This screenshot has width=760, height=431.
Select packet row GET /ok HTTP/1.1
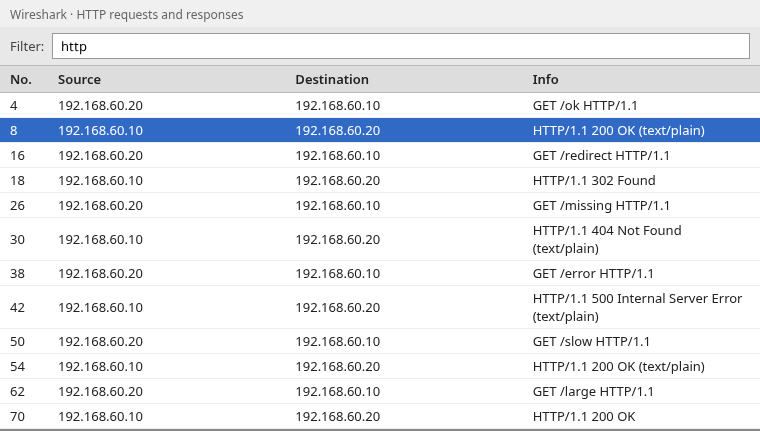pyautogui.click(x=380, y=105)
